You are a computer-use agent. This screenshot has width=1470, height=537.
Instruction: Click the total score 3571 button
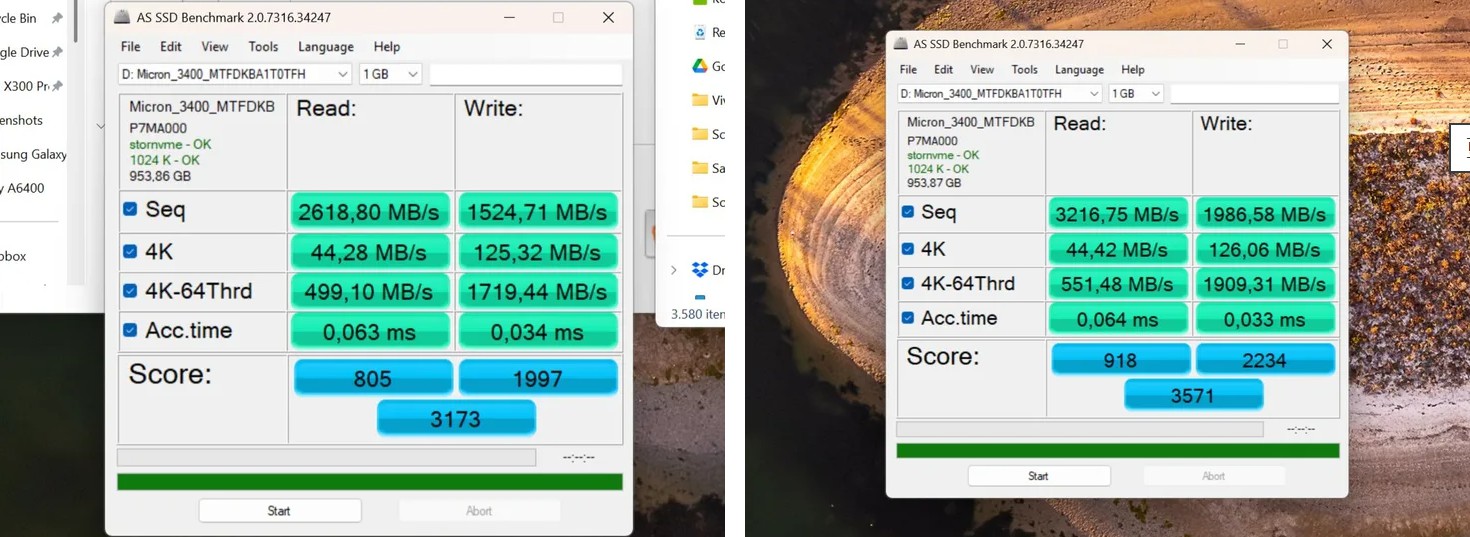coord(1193,395)
